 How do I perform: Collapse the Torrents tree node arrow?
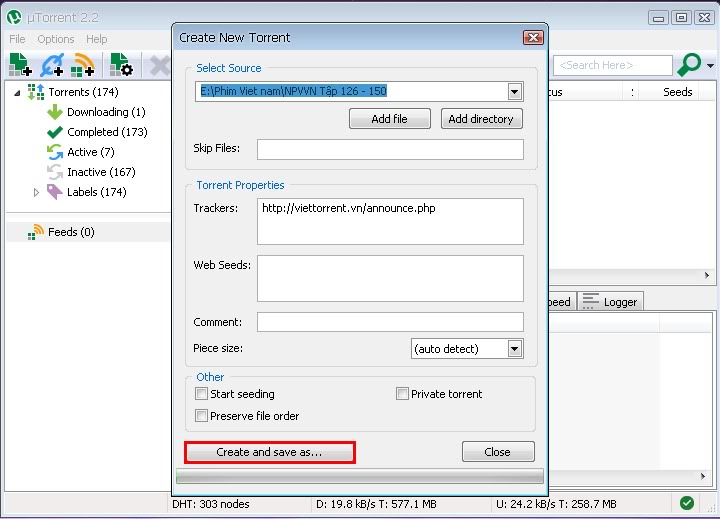(x=17, y=93)
